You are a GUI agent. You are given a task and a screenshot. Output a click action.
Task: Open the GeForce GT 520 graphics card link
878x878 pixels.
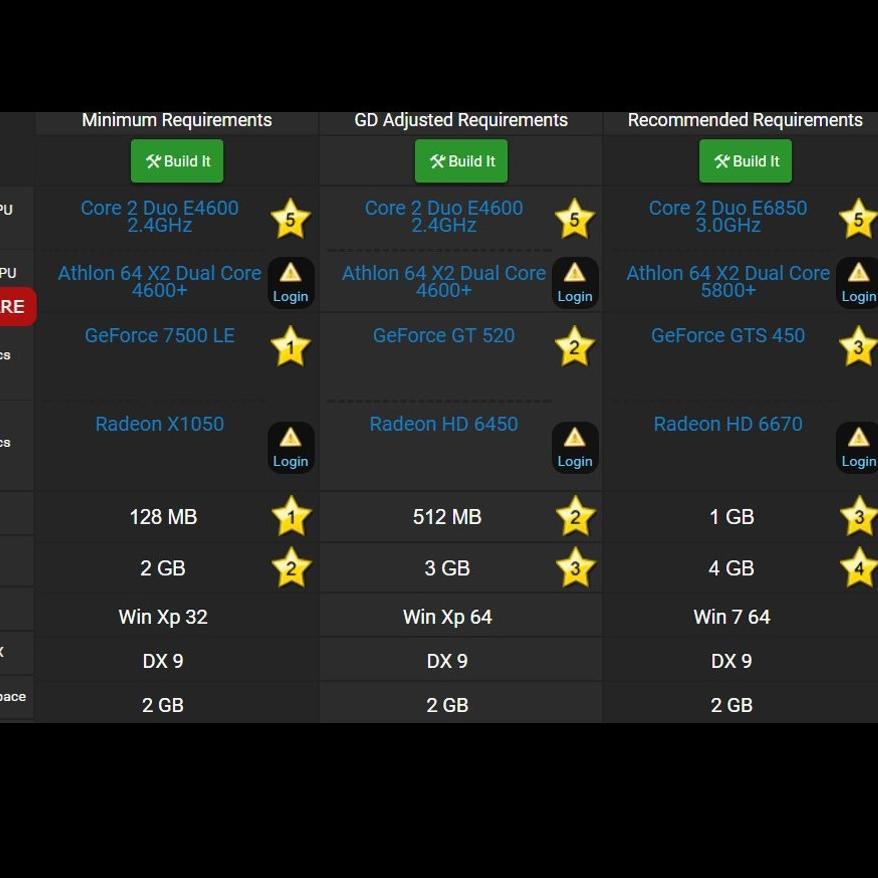[x=444, y=335]
